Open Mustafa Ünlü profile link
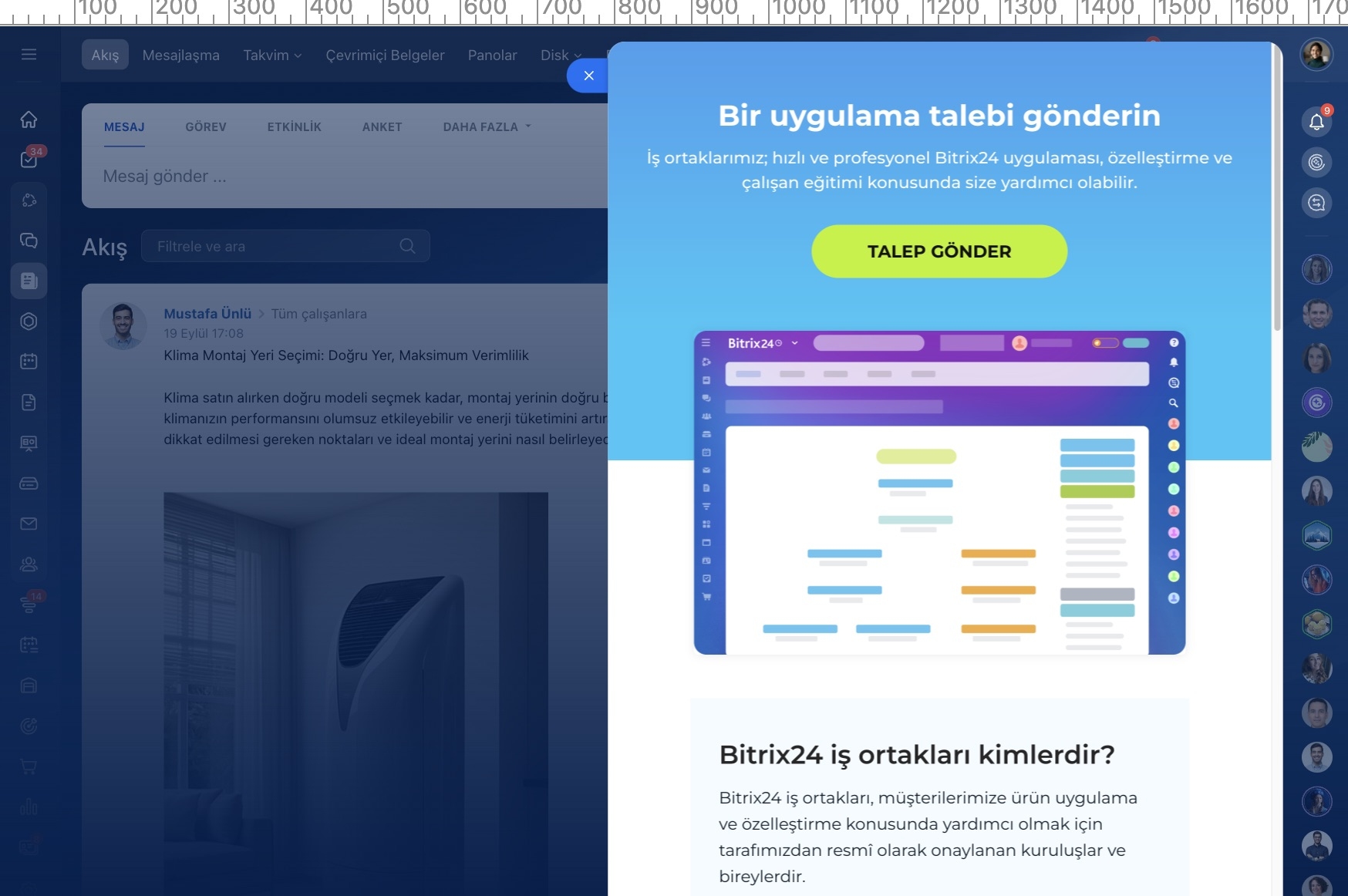Image resolution: width=1348 pixels, height=896 pixels. [207, 313]
